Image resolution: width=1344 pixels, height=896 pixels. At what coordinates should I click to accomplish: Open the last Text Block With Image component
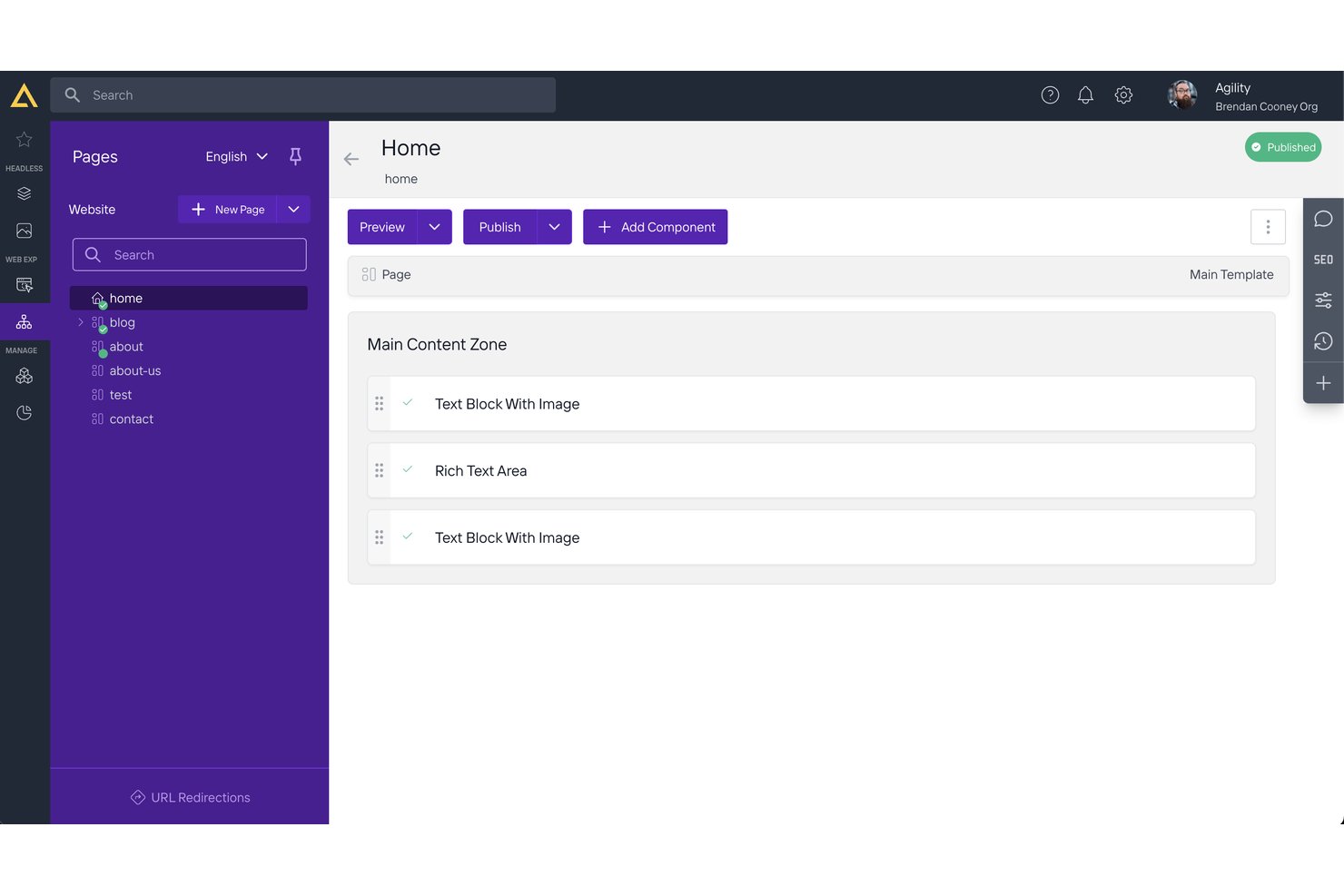pos(812,537)
